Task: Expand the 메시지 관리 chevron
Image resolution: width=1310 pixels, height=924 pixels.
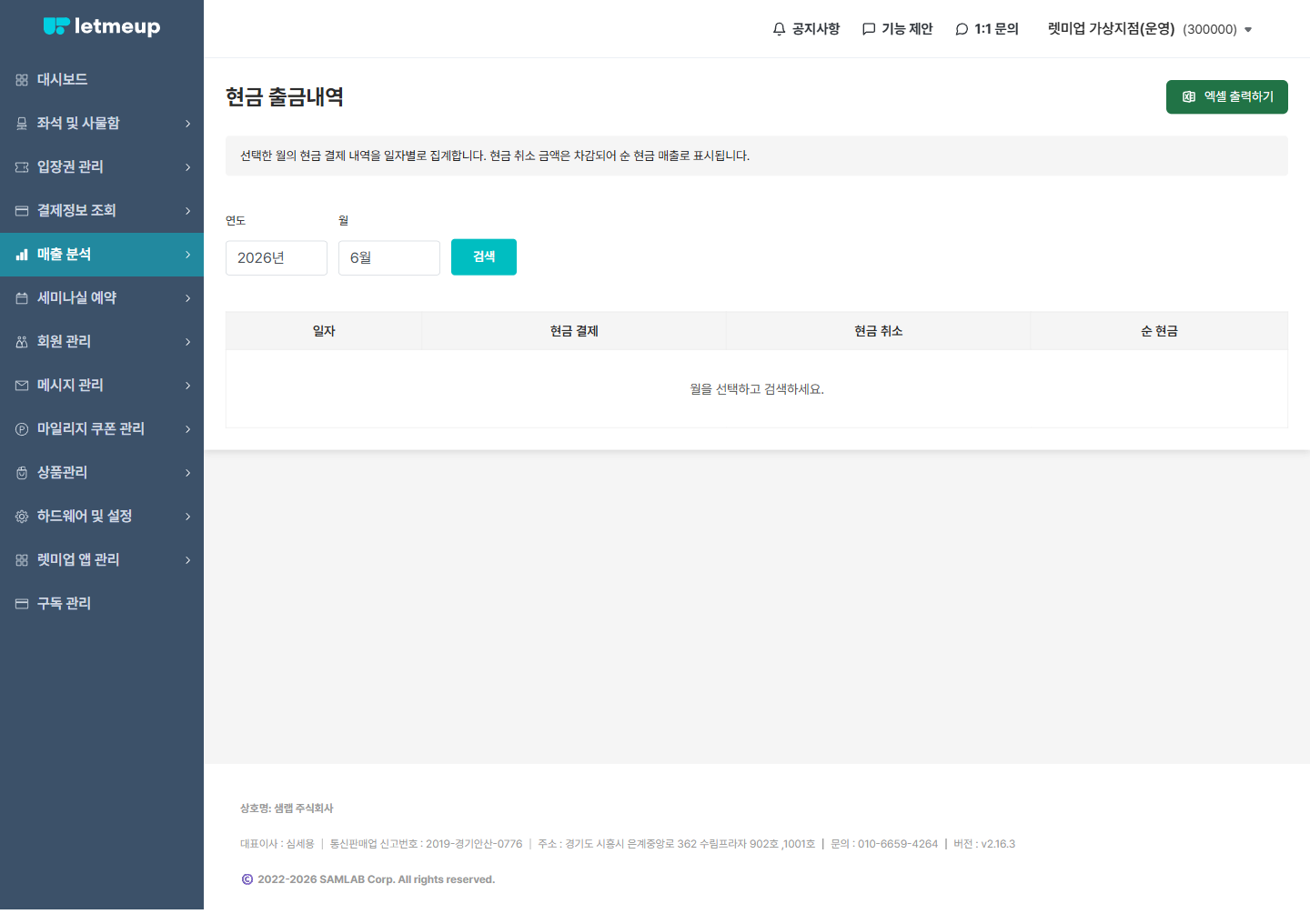Action: click(x=188, y=386)
